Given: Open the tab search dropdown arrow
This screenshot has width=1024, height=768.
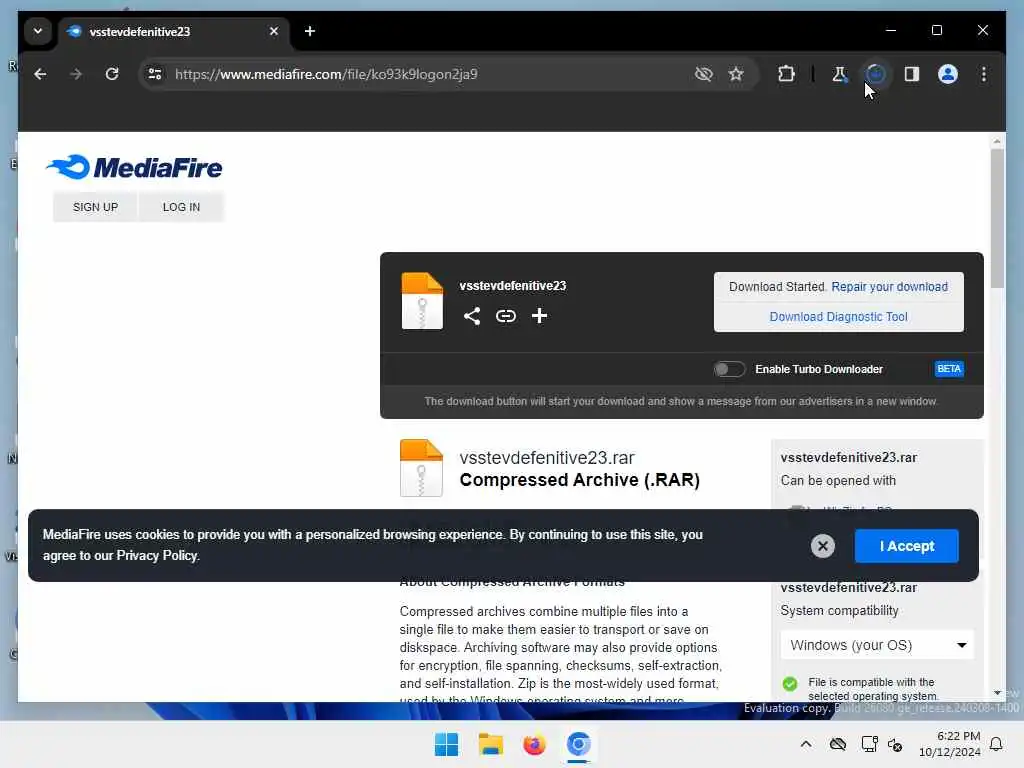Looking at the screenshot, I should tap(38, 31).
